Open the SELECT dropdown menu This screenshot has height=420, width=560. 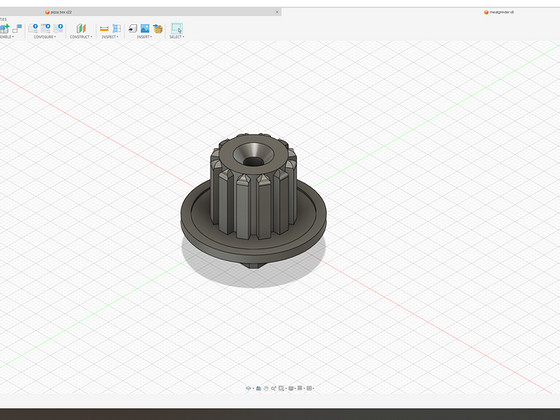pos(177,37)
